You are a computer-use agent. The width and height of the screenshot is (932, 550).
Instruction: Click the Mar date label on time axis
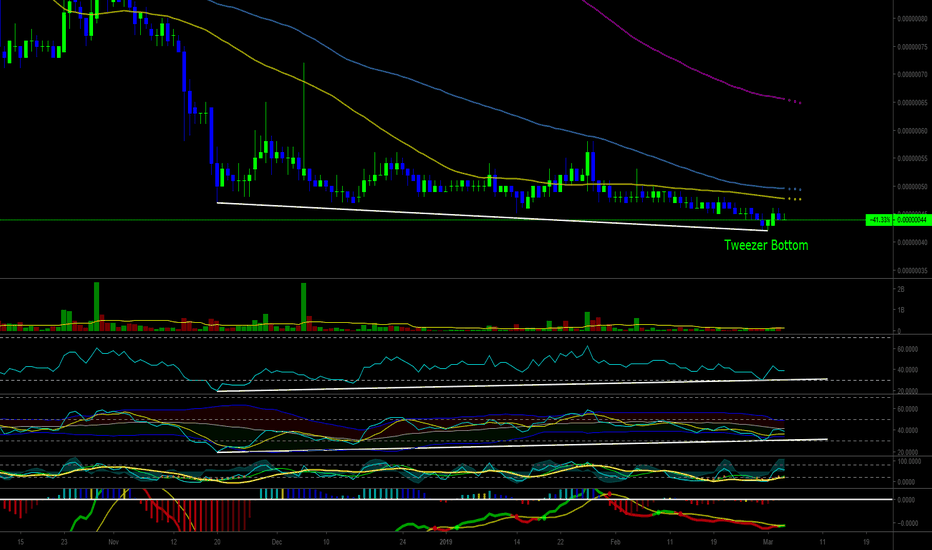[768, 542]
